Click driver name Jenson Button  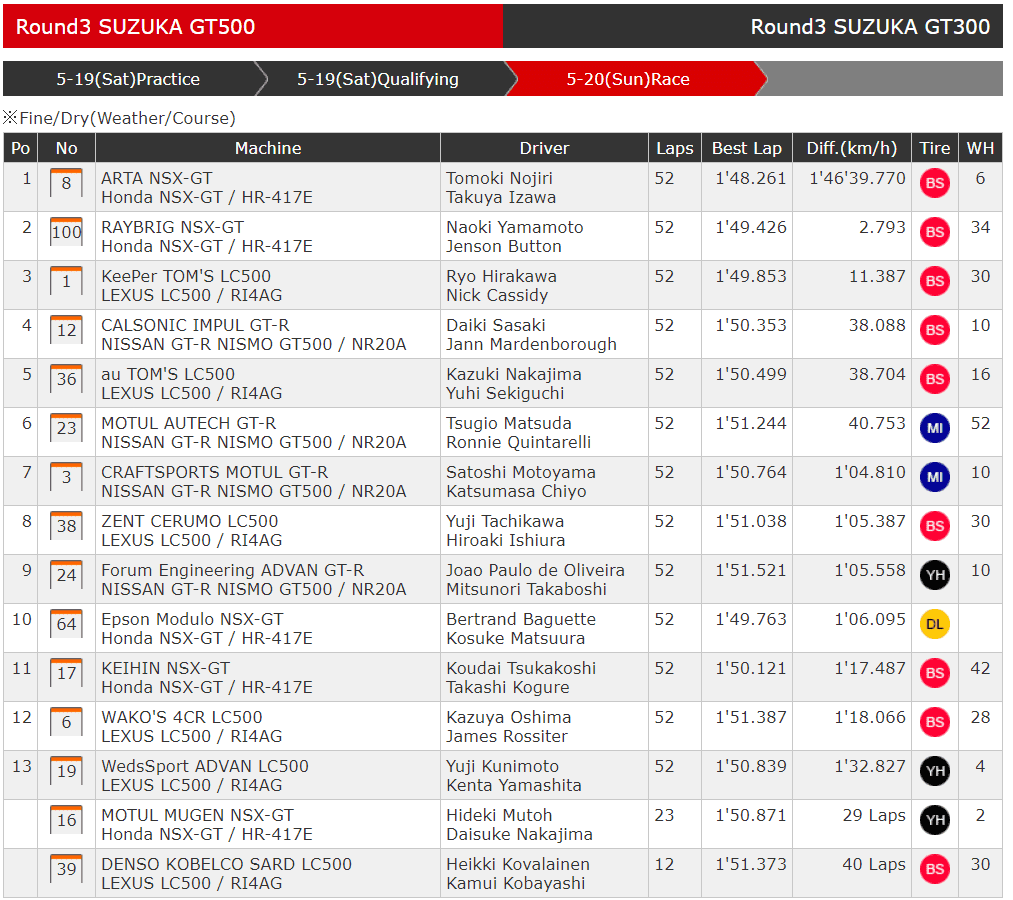click(x=503, y=246)
